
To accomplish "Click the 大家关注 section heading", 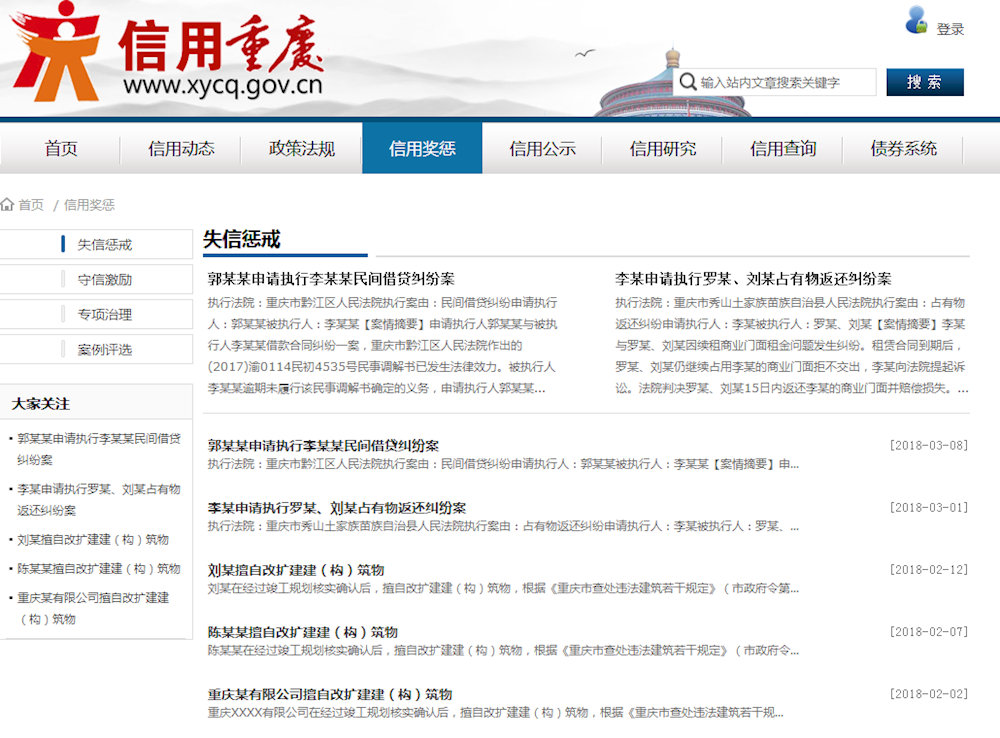I will 41,404.
